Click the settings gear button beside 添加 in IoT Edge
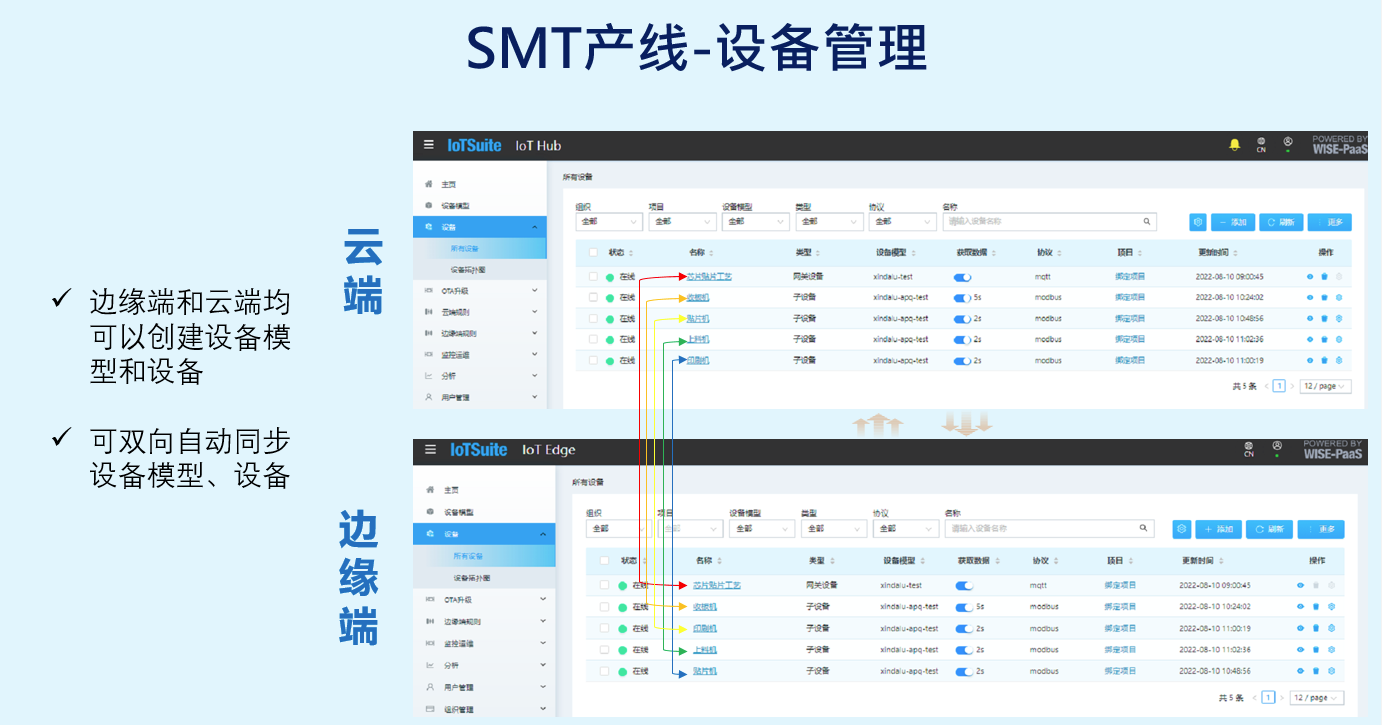The height and width of the screenshot is (725, 1382). (1182, 529)
